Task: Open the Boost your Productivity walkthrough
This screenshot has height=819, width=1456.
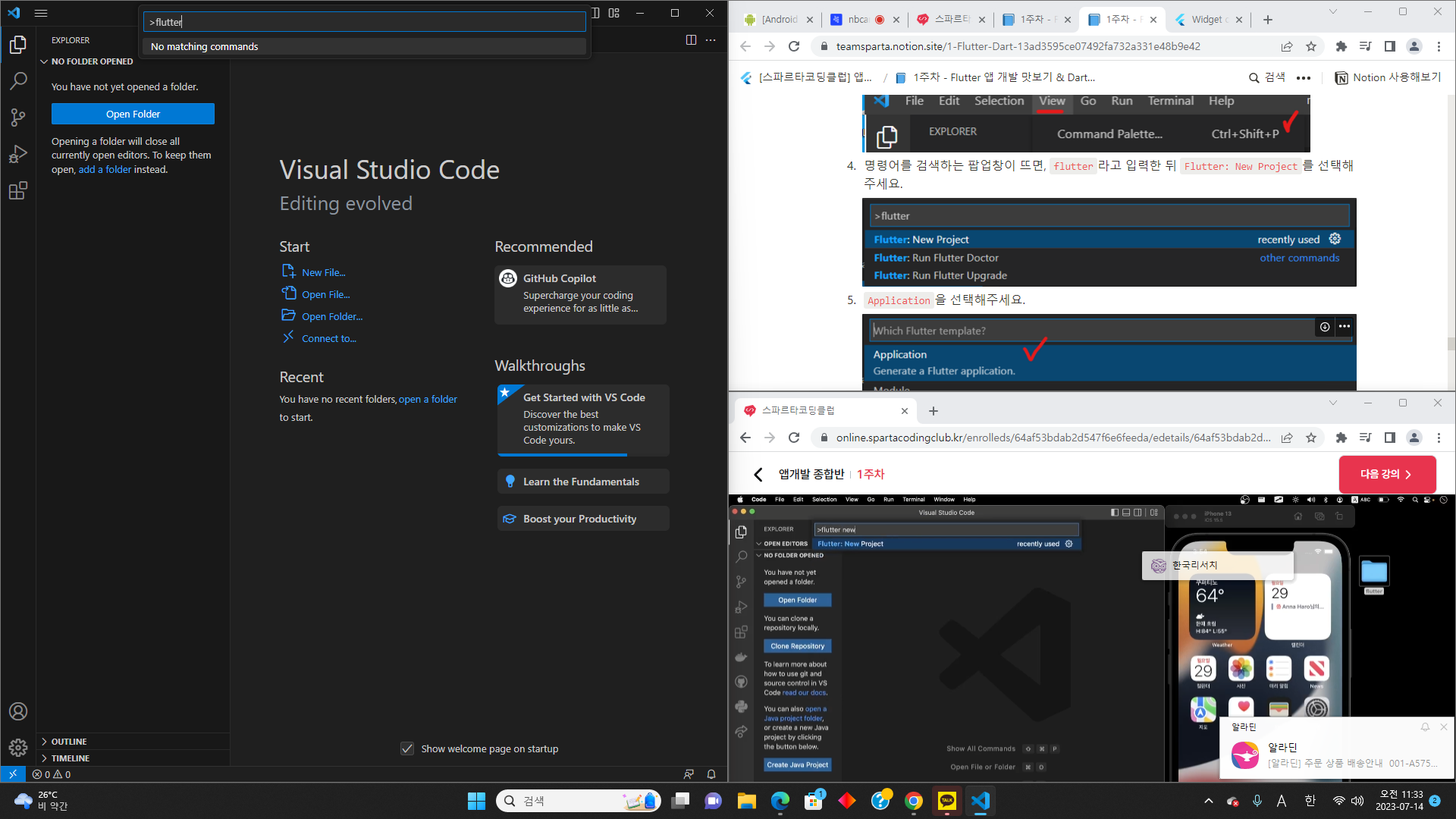Action: point(583,519)
